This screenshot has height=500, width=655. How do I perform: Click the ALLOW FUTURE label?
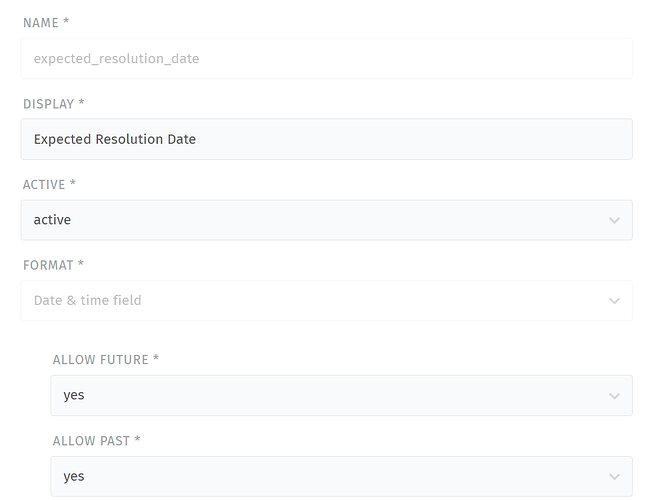(x=106, y=359)
